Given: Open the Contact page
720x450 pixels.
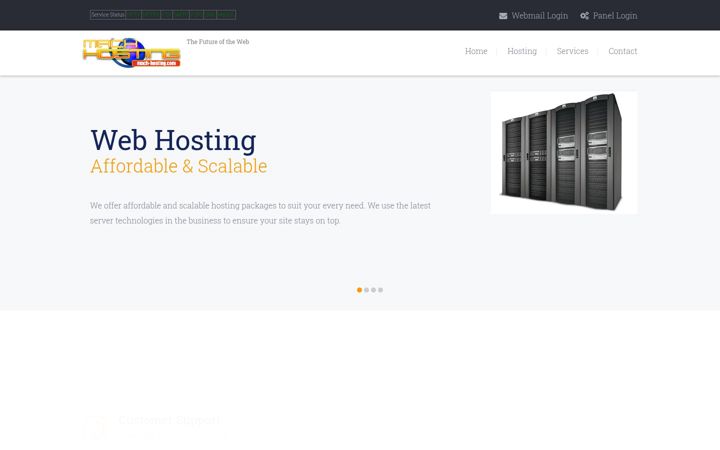Looking at the screenshot, I should click(x=622, y=51).
